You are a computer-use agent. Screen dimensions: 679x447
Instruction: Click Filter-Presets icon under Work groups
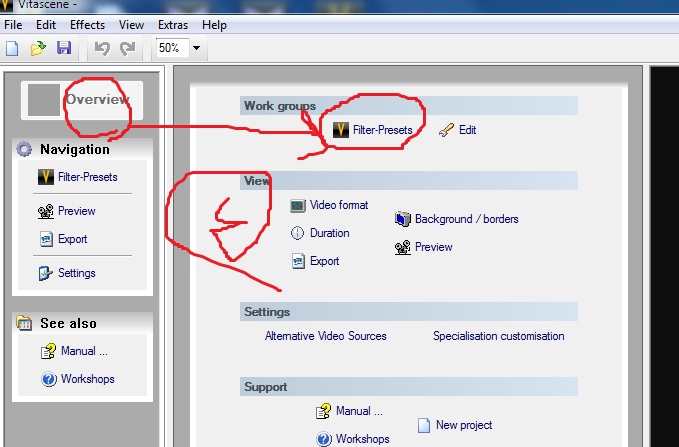point(341,130)
